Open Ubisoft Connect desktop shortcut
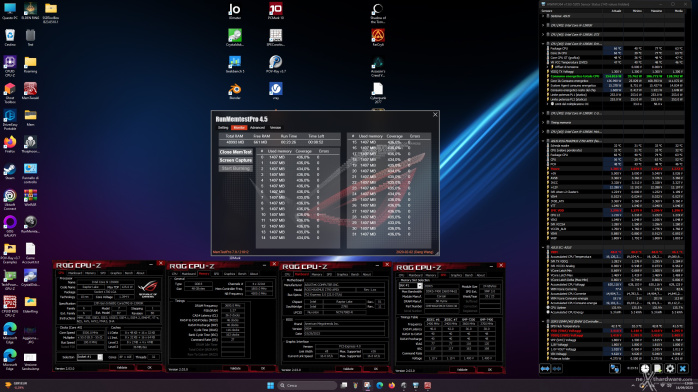Viewport: 698px width, 392px height. 10,199
